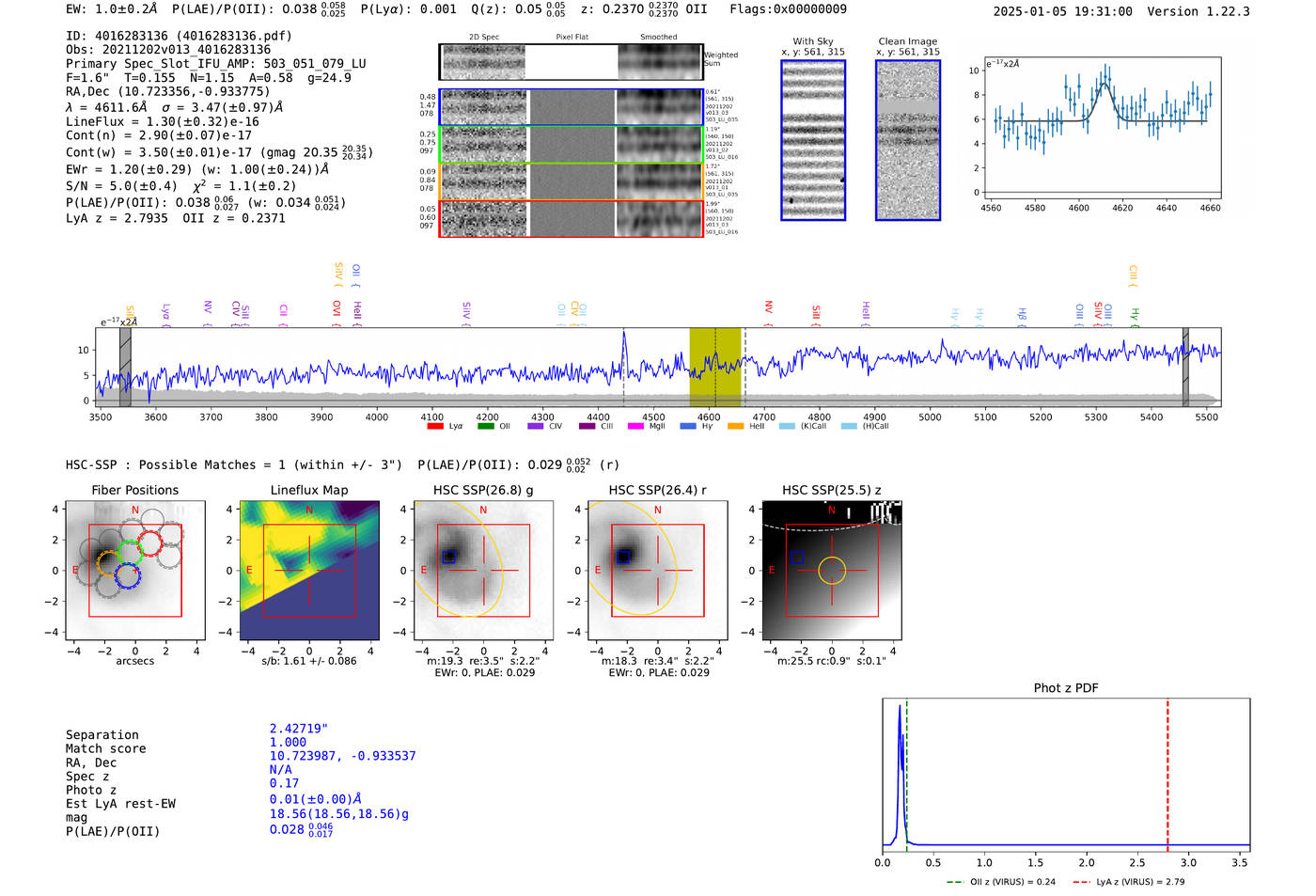
Task: Click hatched gray mask near 5460 Å
Action: coord(1185,367)
